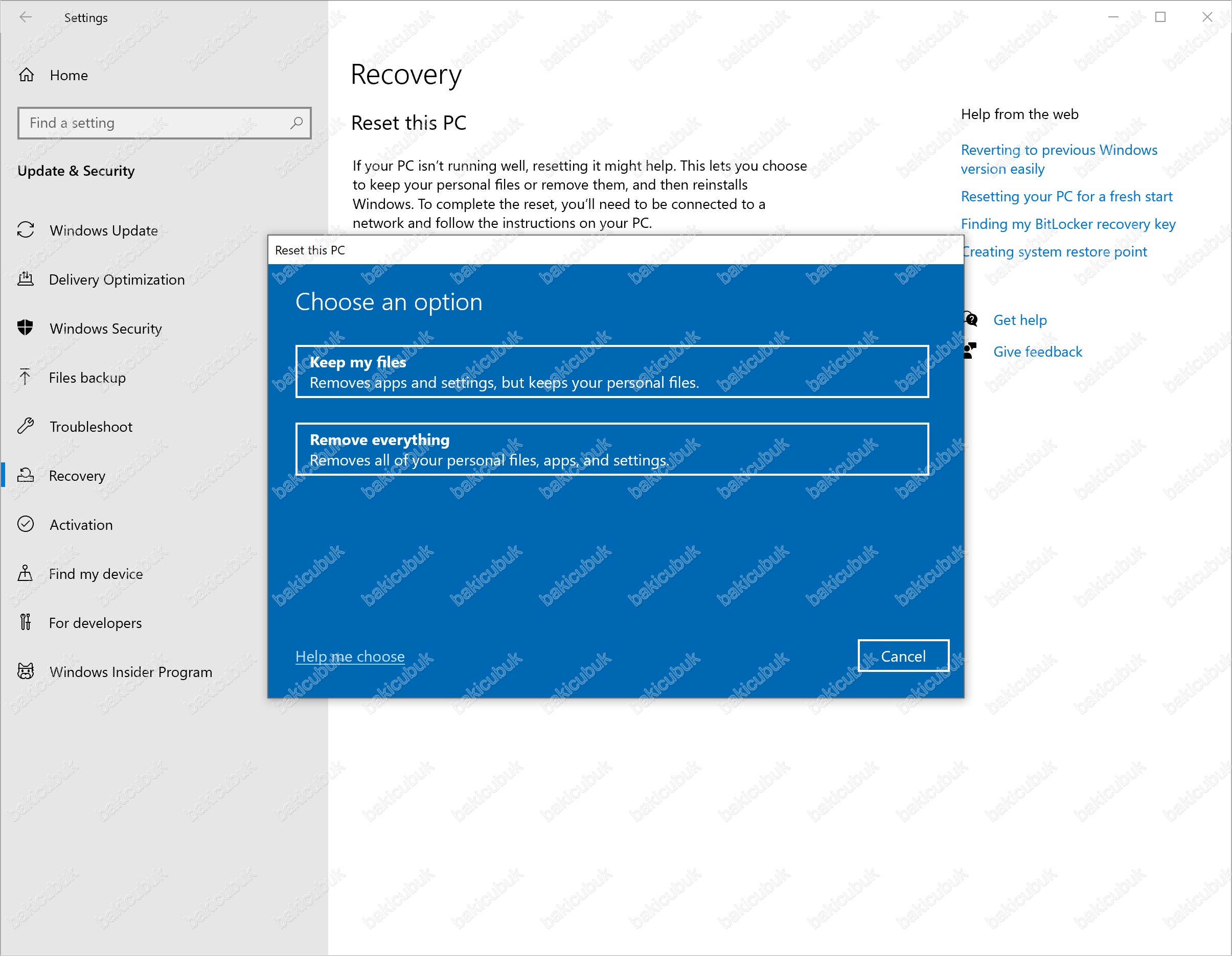
Task: Open Creating system restore point link
Action: click(1055, 251)
